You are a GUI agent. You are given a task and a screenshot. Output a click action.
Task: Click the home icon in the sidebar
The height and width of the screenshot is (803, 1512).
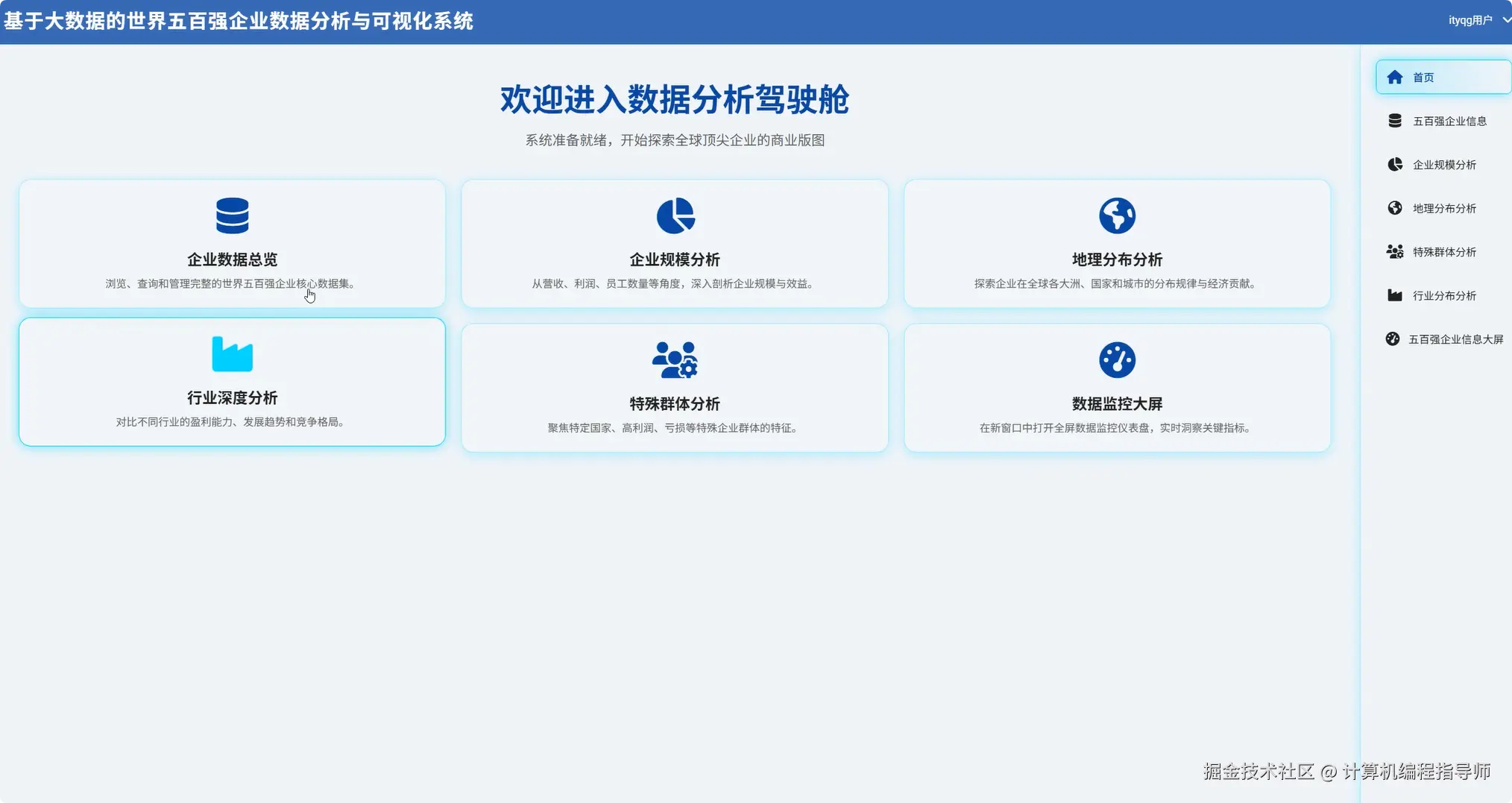1394,77
